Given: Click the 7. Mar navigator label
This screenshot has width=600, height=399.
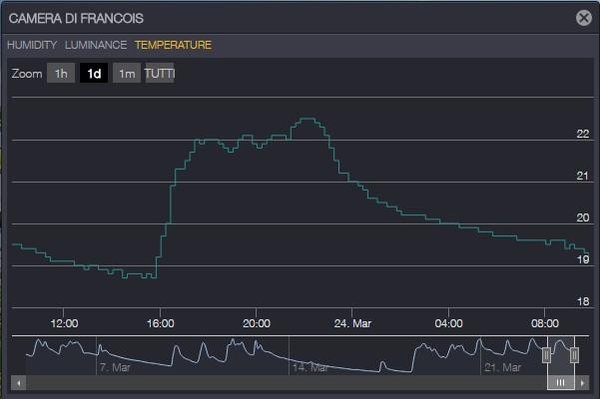Looking at the screenshot, I should [x=115, y=368].
